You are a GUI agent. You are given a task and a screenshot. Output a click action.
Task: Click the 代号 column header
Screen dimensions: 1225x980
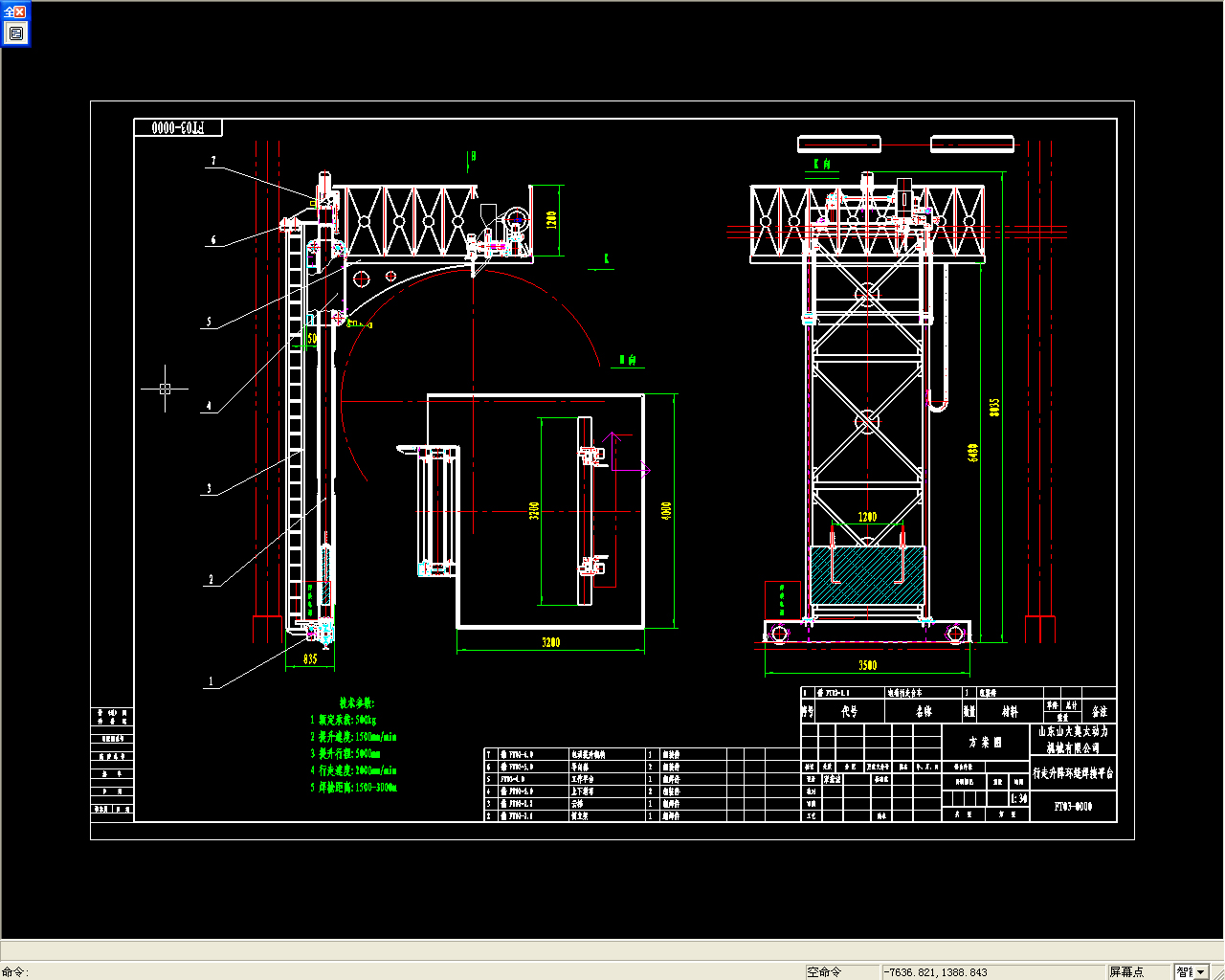click(850, 711)
